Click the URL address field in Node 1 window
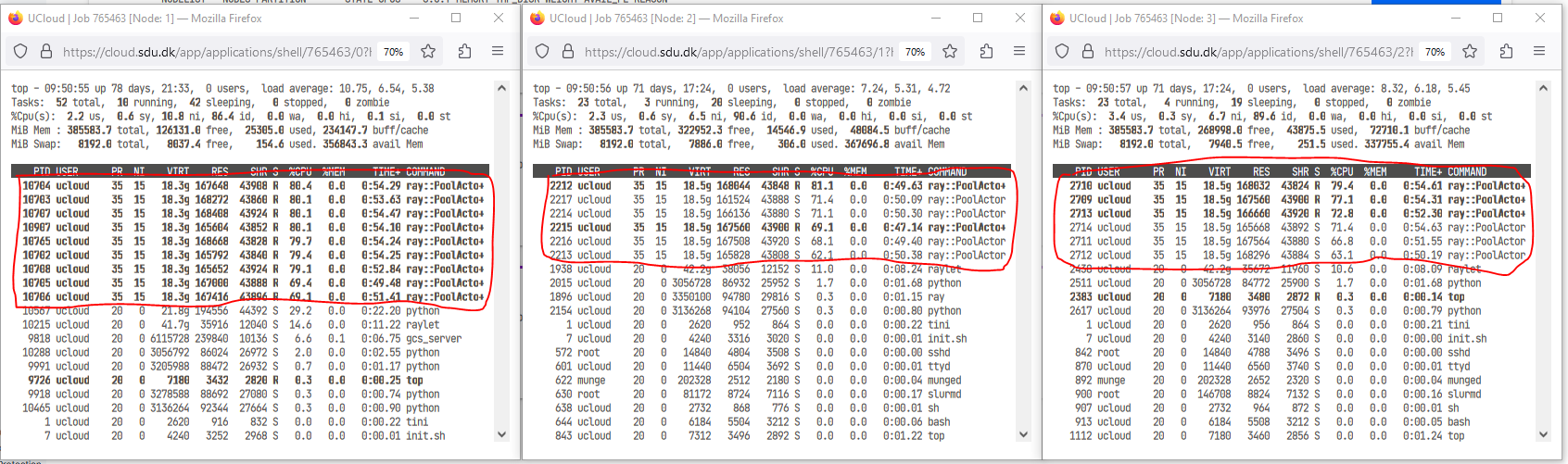Screen dimensions: 1568x464 (213, 53)
